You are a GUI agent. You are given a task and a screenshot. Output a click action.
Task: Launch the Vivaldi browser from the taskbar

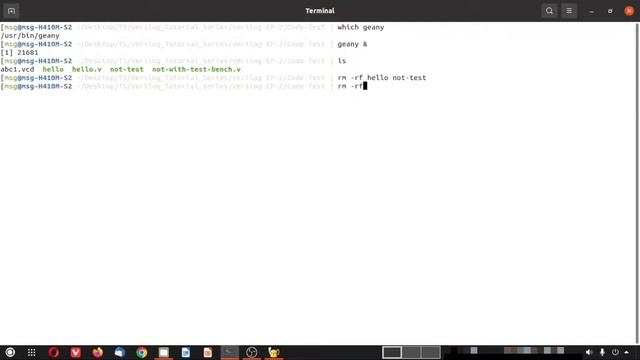pyautogui.click(x=76, y=352)
